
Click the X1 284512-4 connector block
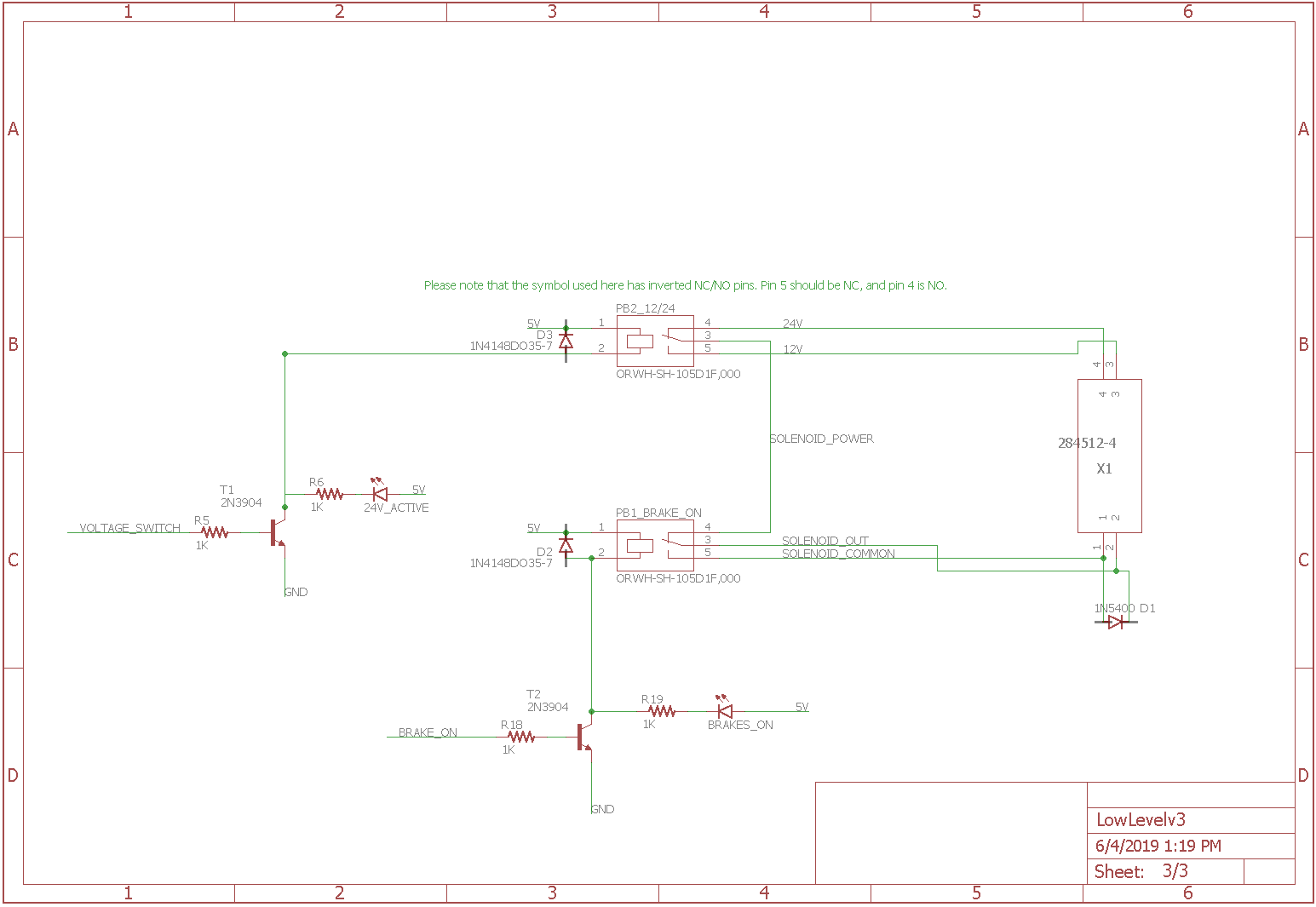pos(1110,456)
